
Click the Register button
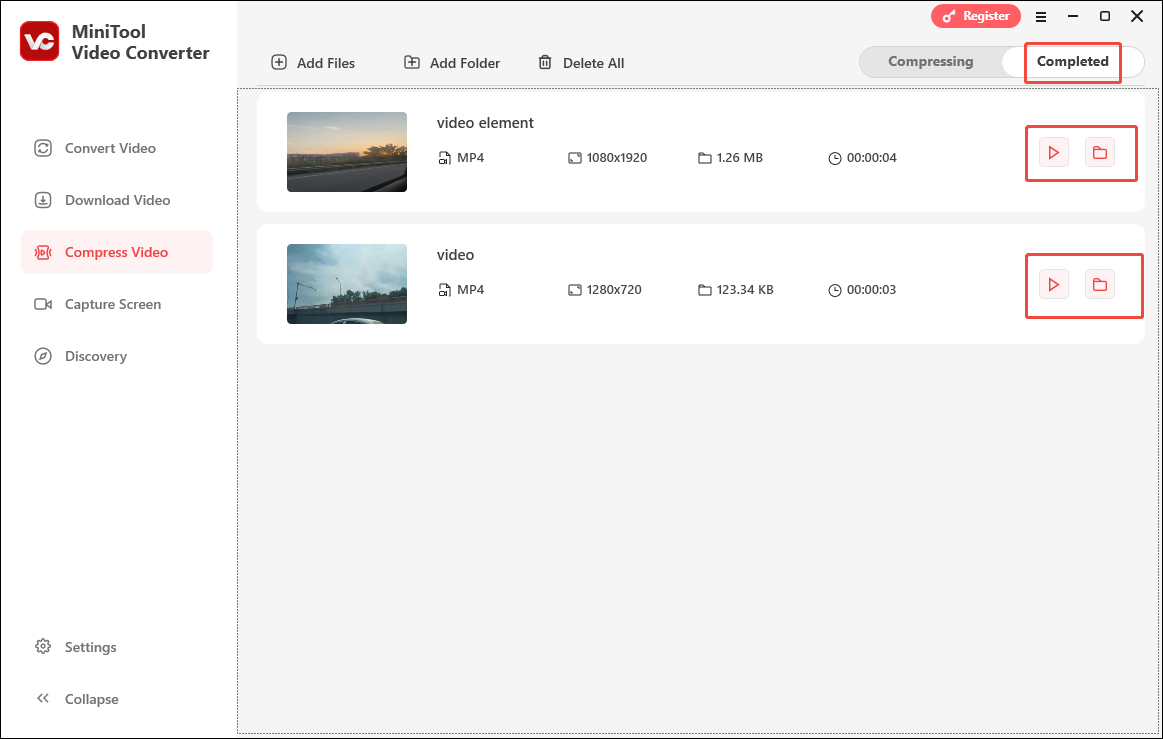click(x=976, y=16)
